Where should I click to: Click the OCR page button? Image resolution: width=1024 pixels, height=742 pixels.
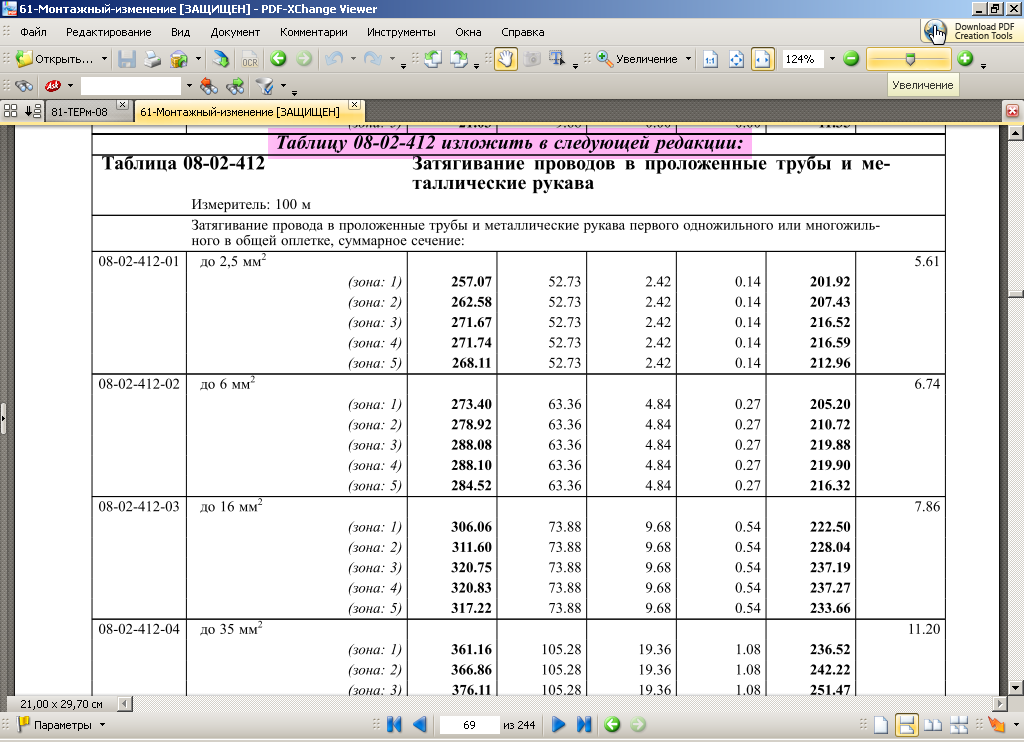click(249, 59)
